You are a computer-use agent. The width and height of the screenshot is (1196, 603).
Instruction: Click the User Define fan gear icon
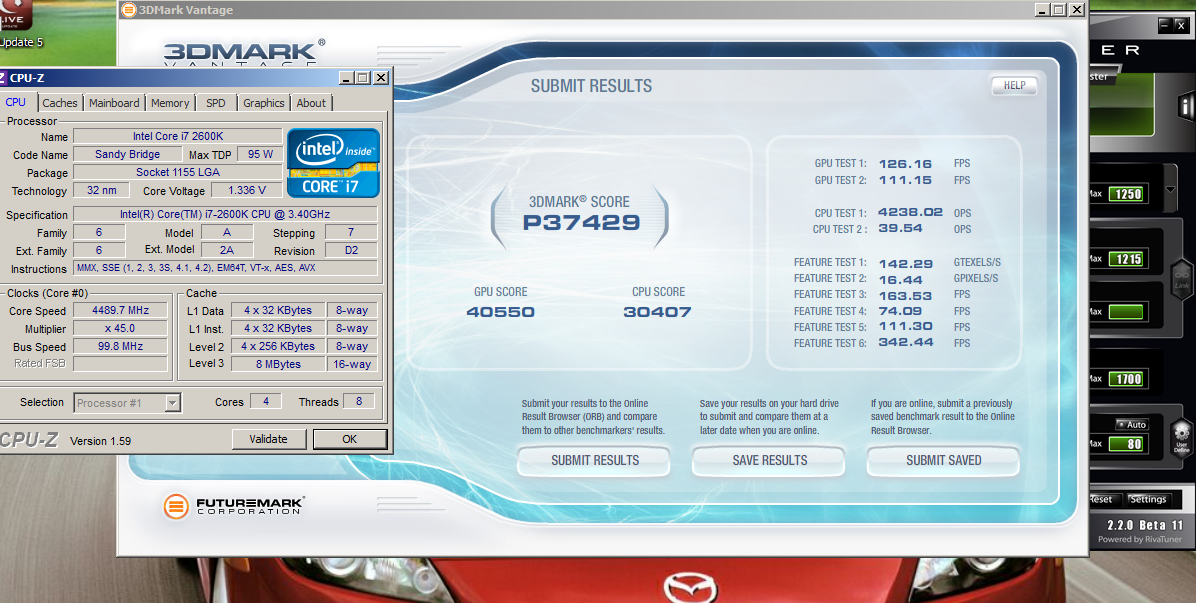pyautogui.click(x=1182, y=438)
